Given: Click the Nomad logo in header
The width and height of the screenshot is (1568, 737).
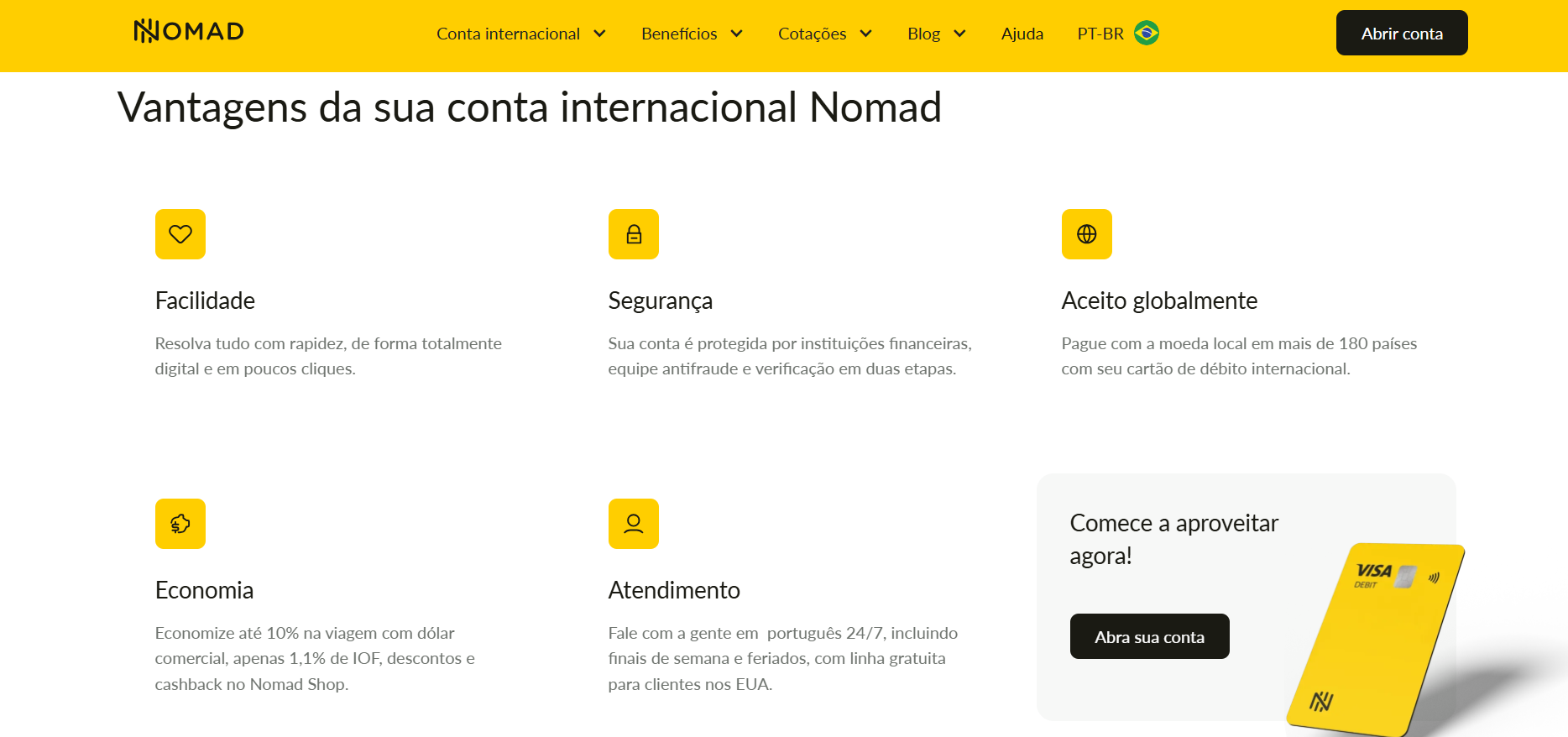Looking at the screenshot, I should point(189,32).
